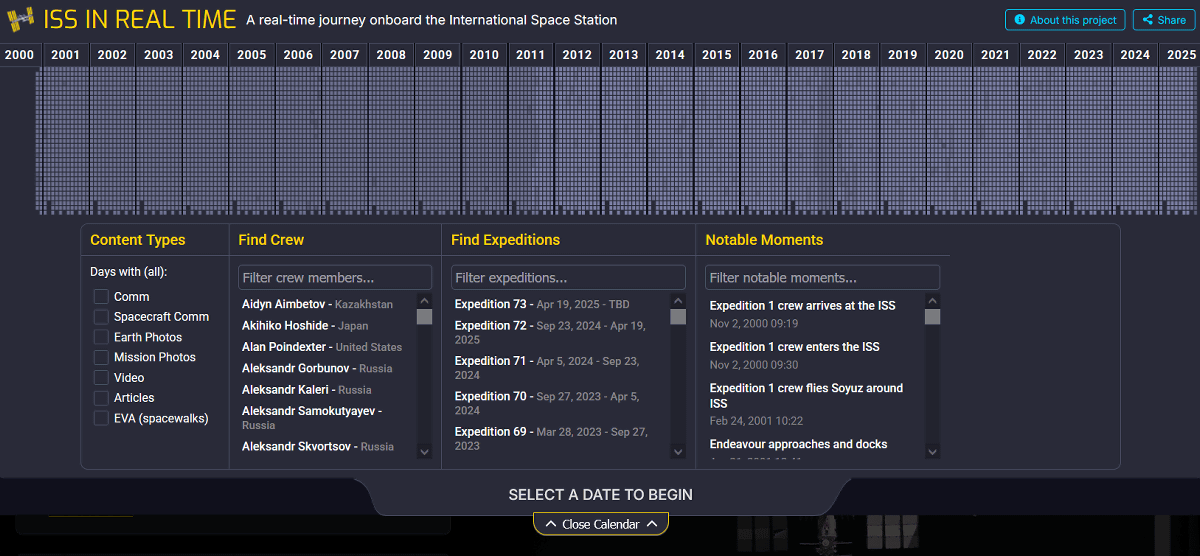The image size is (1200, 556).
Task: Click the ISS satellite logo icon
Action: pos(20,20)
